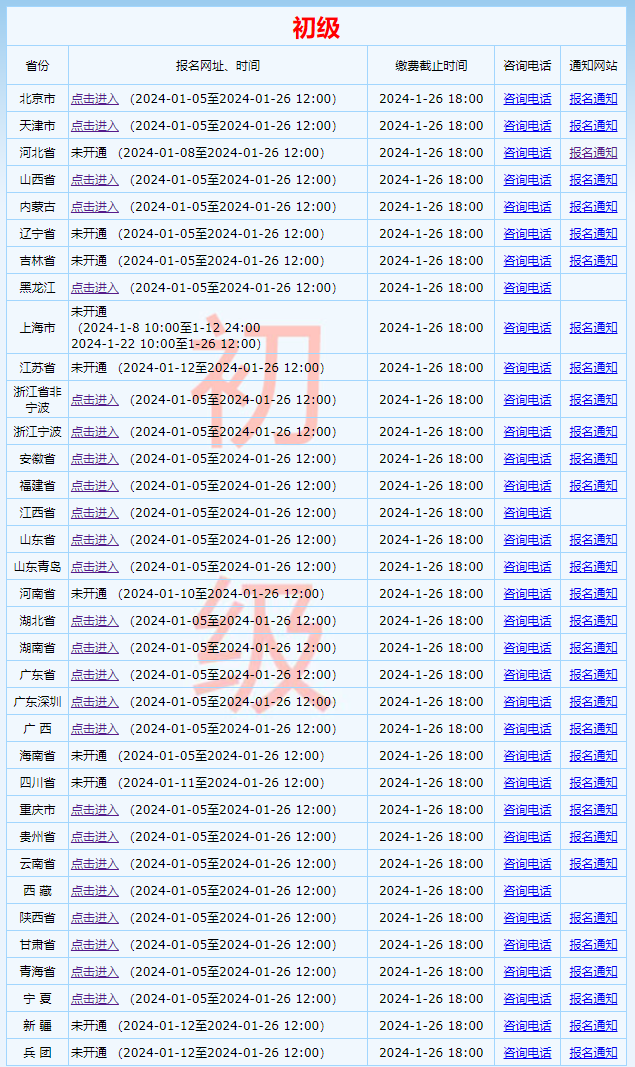Open 点击进入 link for 江西省
This screenshot has height=1067, width=635.
tap(95, 512)
